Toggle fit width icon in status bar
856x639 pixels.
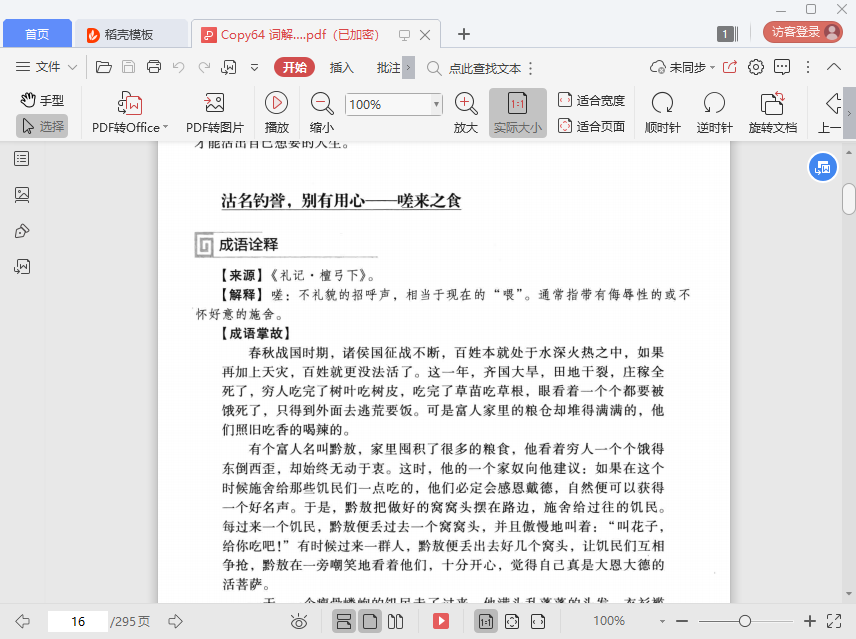point(538,622)
